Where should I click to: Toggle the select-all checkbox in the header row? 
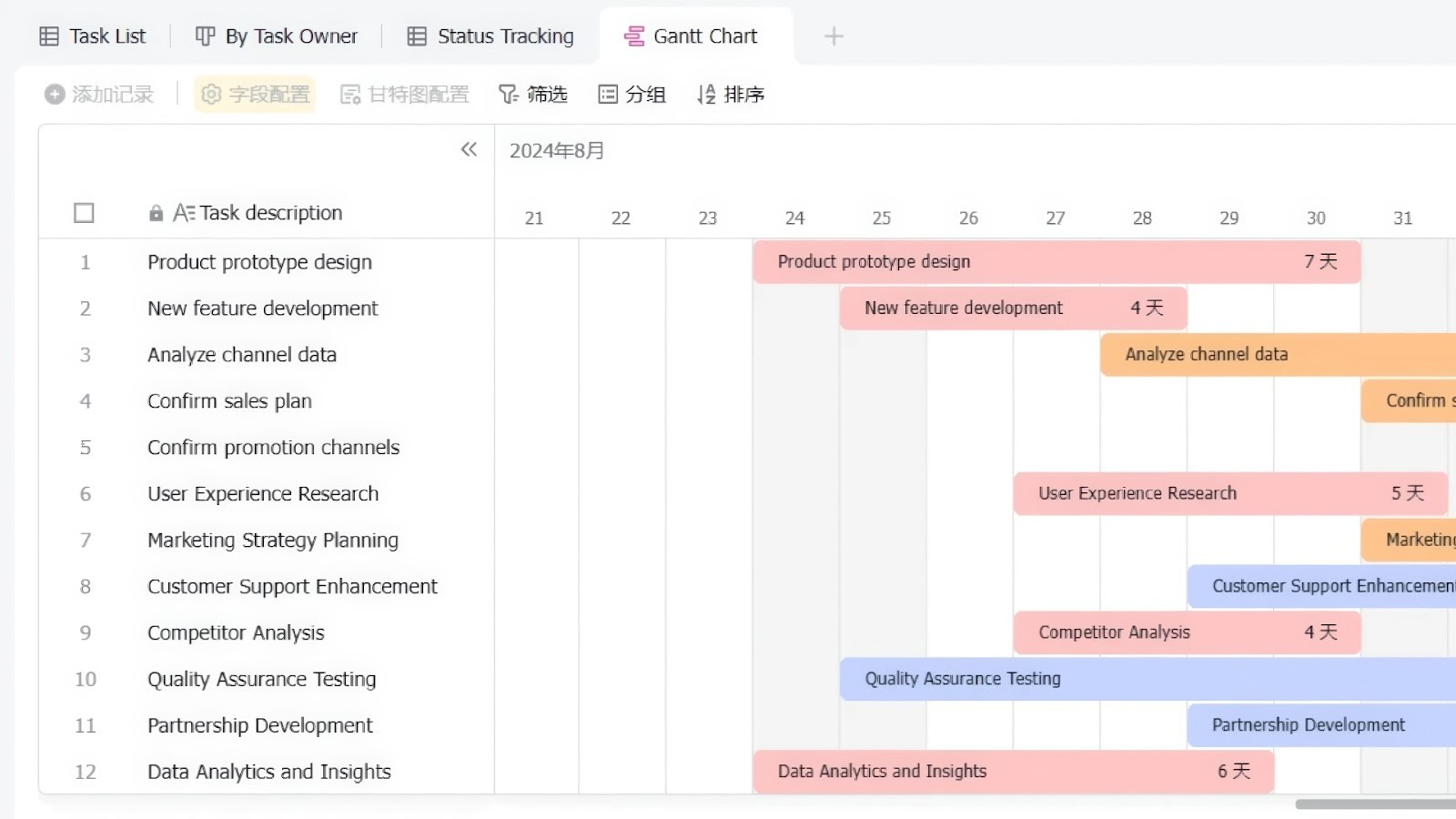point(84,212)
